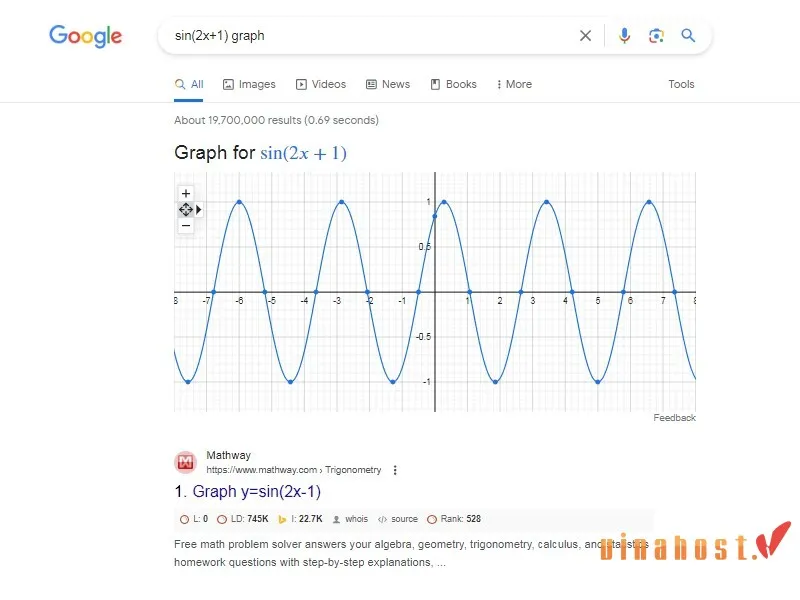
Task: Click the Feedback link below the graph
Action: (x=674, y=418)
